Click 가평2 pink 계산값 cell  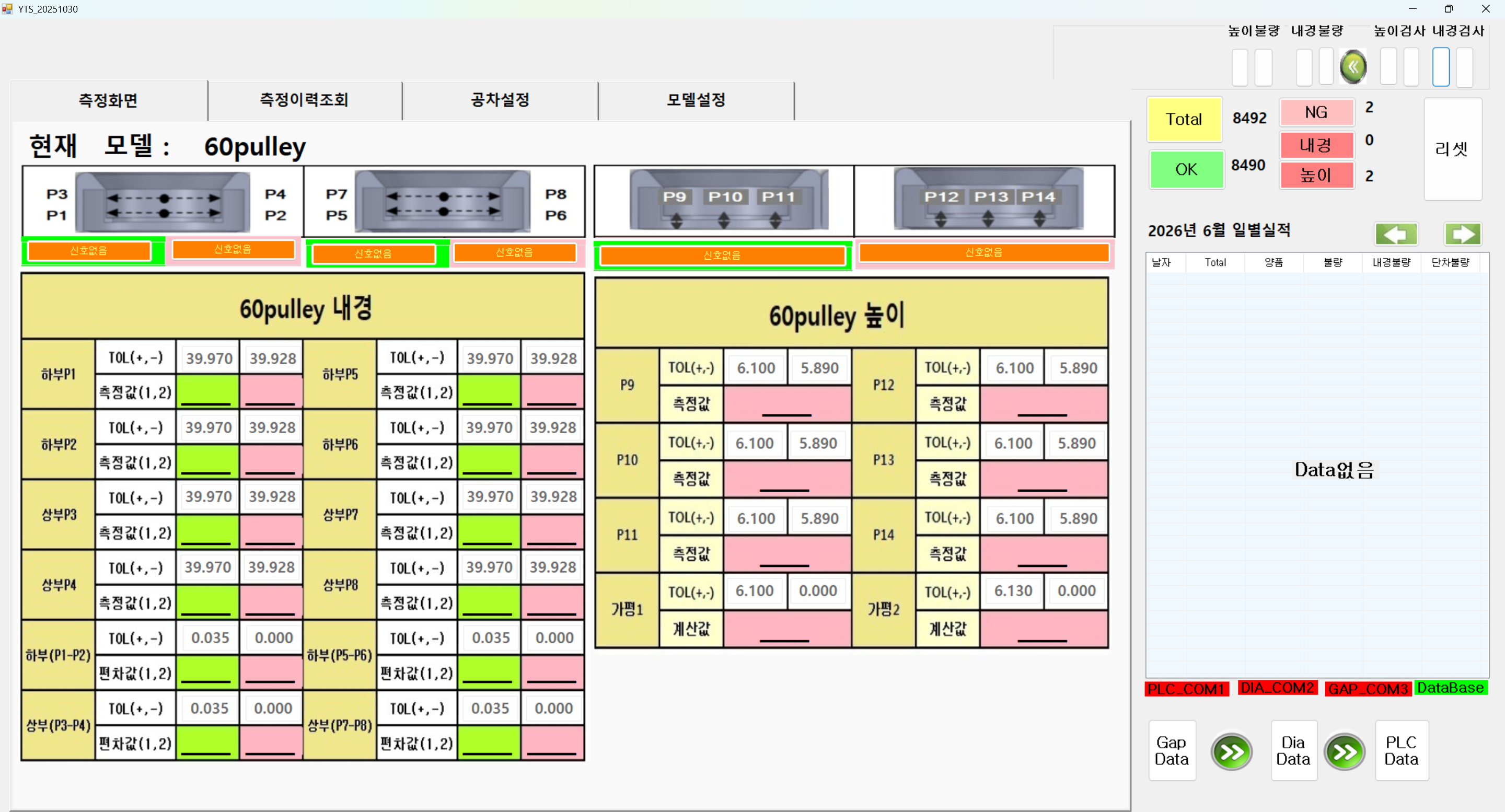pos(1044,629)
